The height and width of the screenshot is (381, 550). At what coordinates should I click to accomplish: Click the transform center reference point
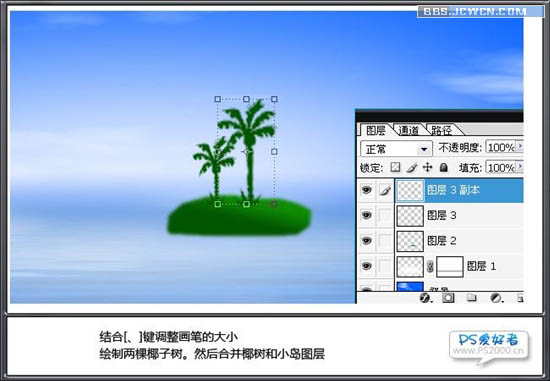[x=247, y=152]
